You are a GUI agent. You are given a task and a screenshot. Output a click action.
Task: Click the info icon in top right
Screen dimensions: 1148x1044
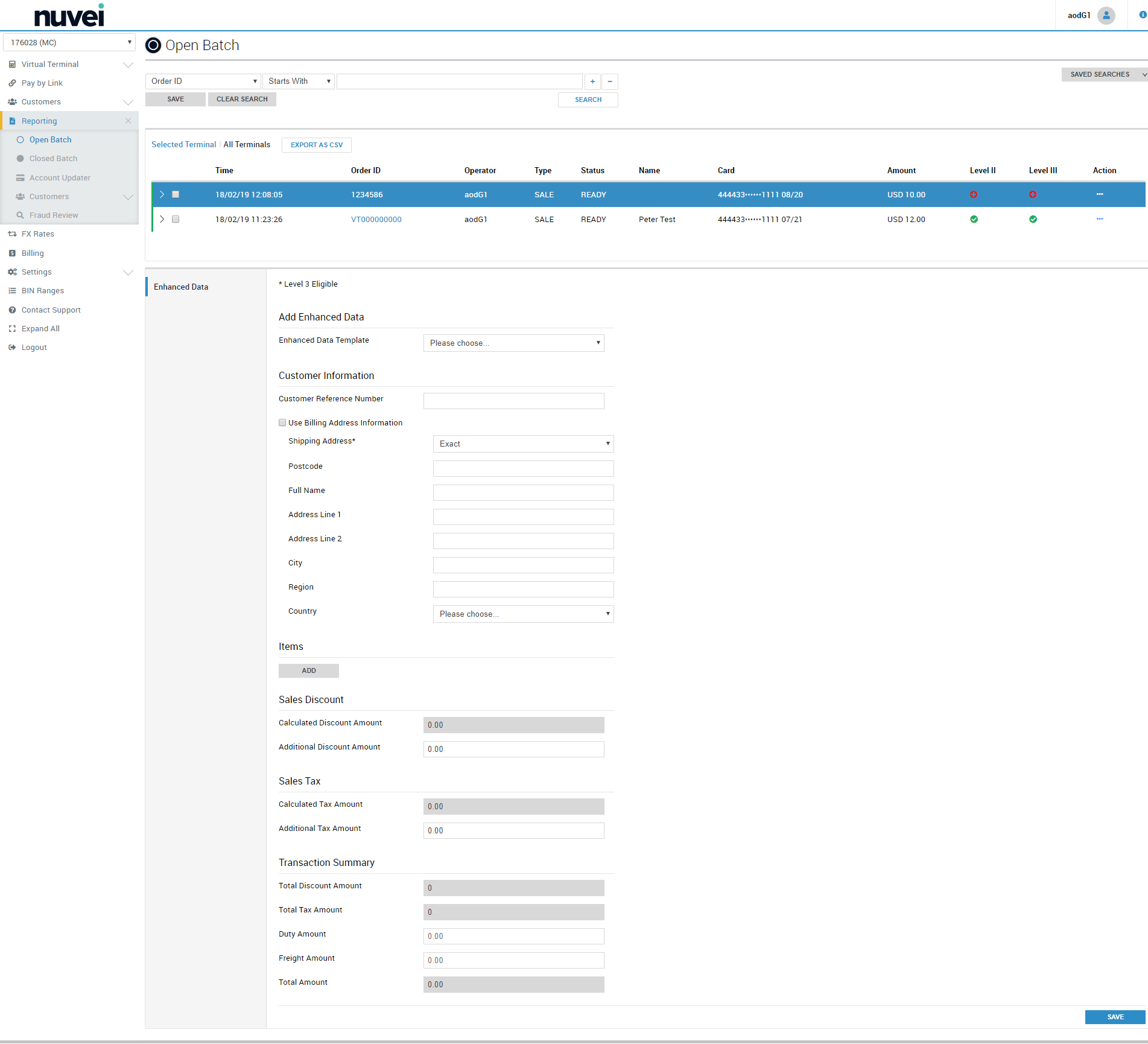pyautogui.click(x=1142, y=15)
